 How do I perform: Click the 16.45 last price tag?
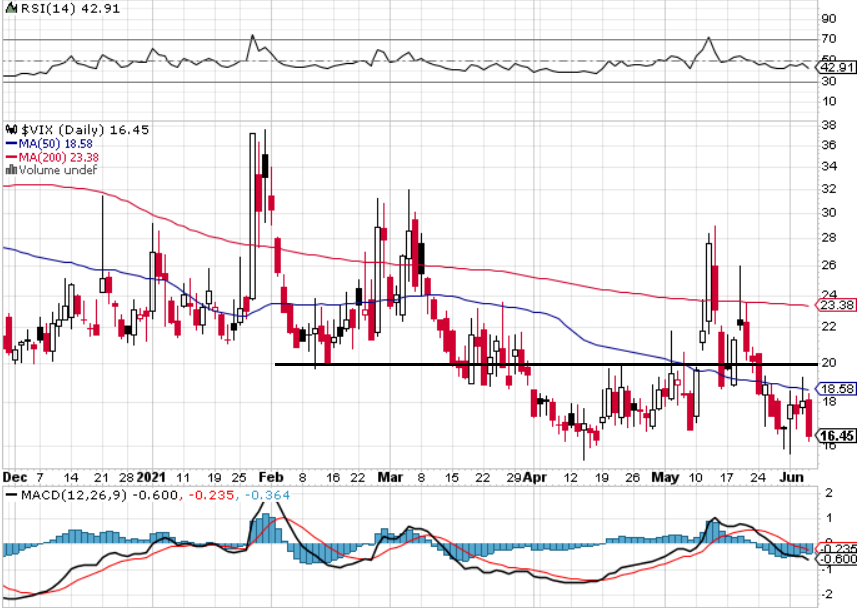[834, 436]
